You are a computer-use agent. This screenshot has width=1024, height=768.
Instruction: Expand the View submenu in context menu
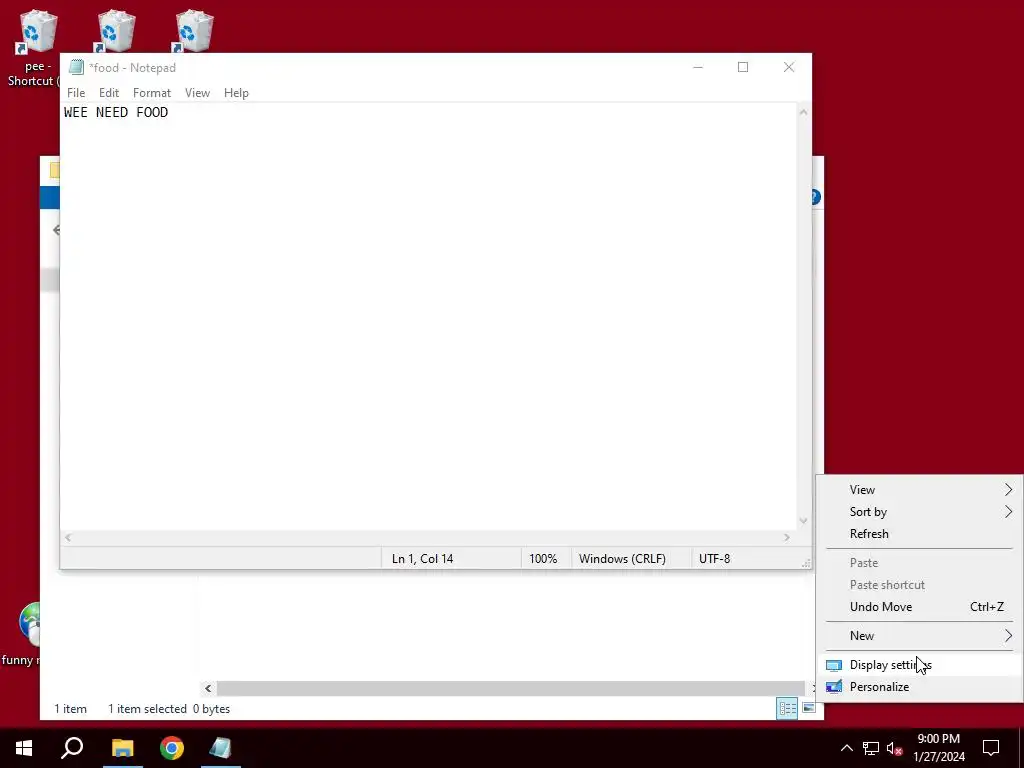pos(920,490)
